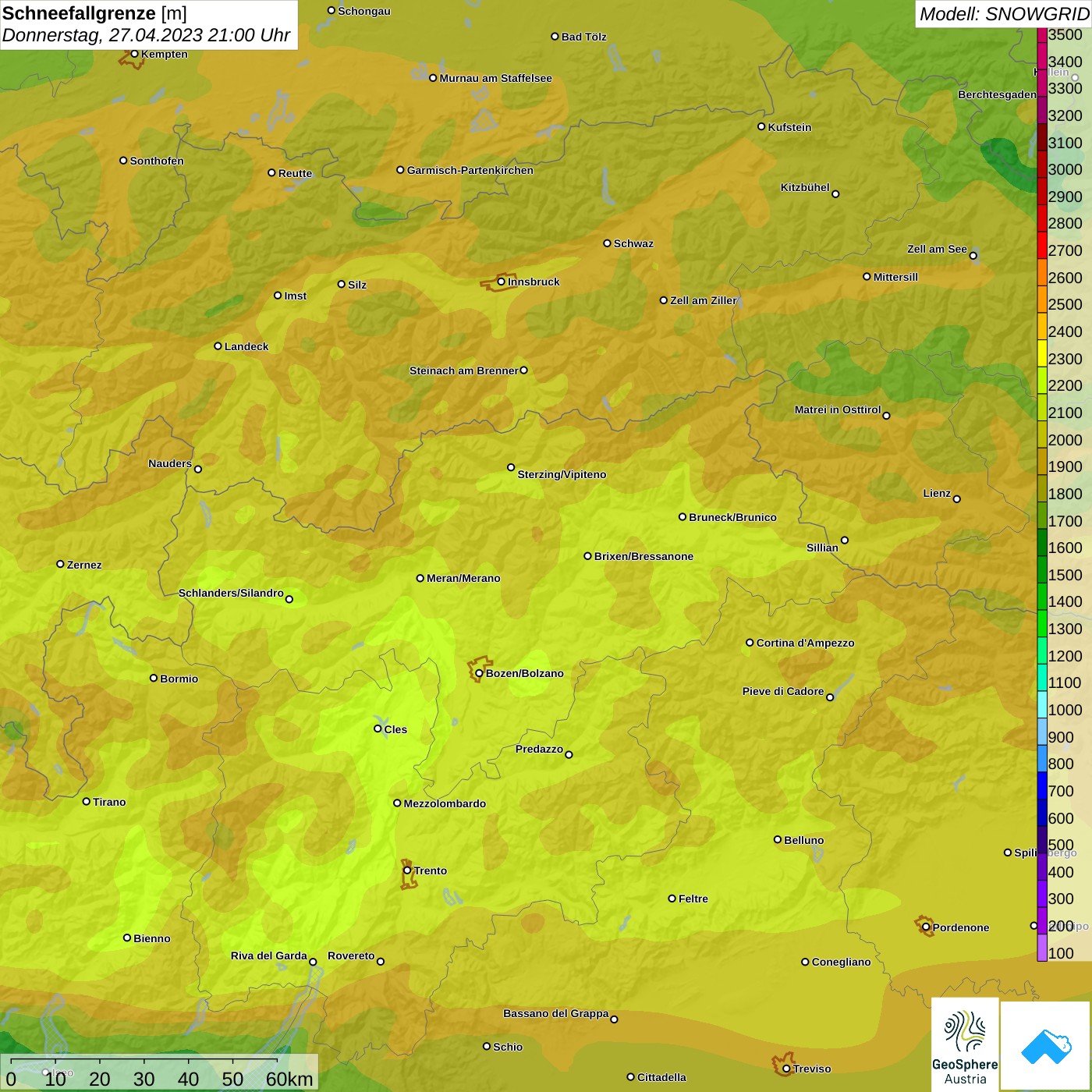
Task: Click the 'Cortina d'Ampezzo' label
Action: (x=805, y=643)
